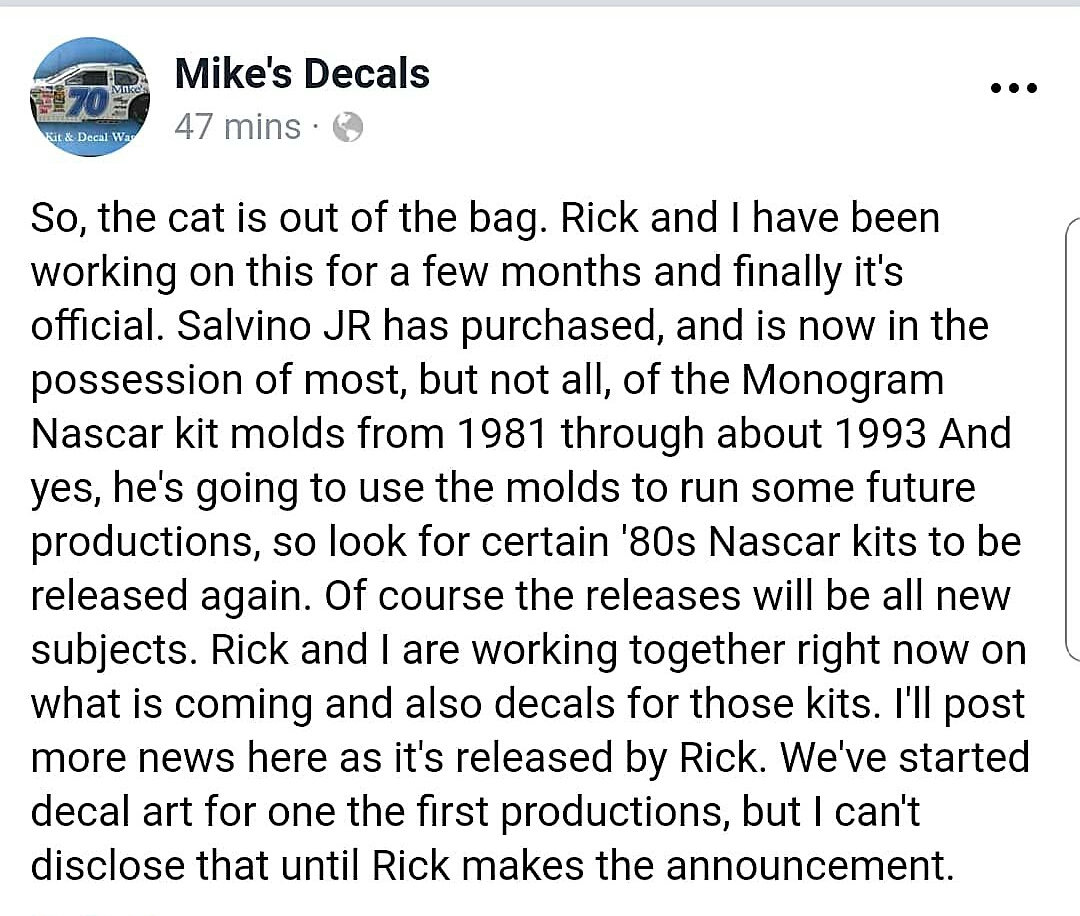Click the words We've started in post
Screen dimensions: 1080x916
904,758
